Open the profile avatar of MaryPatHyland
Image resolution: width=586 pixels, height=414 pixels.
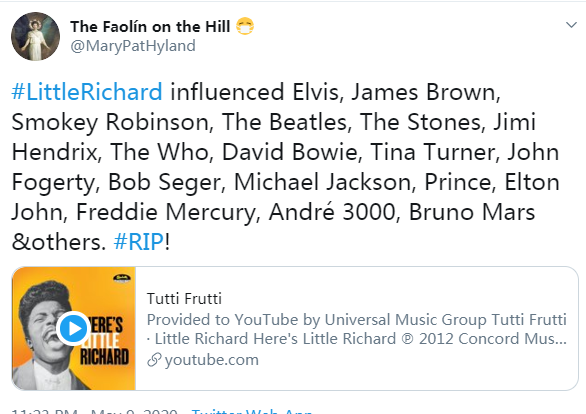(36, 36)
